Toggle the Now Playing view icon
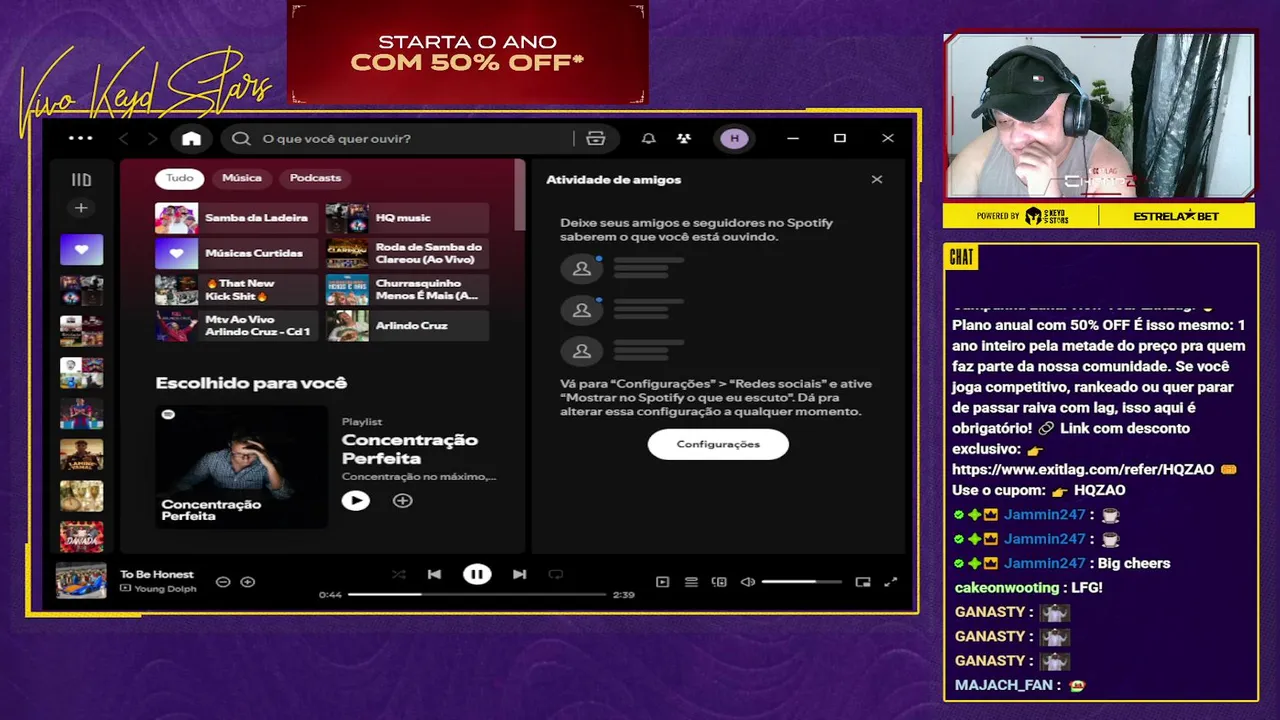 pos(662,582)
